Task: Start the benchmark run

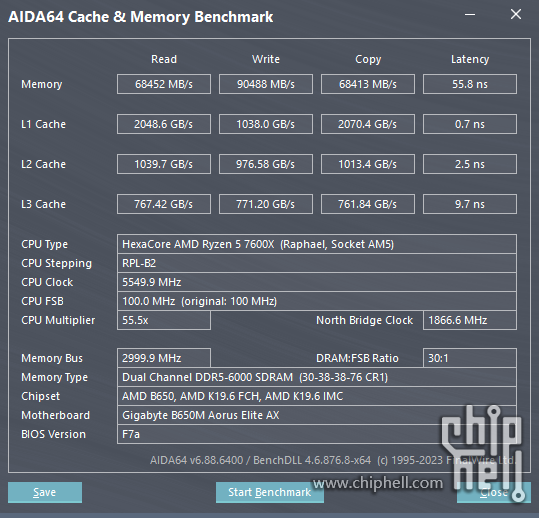Action: tap(270, 492)
